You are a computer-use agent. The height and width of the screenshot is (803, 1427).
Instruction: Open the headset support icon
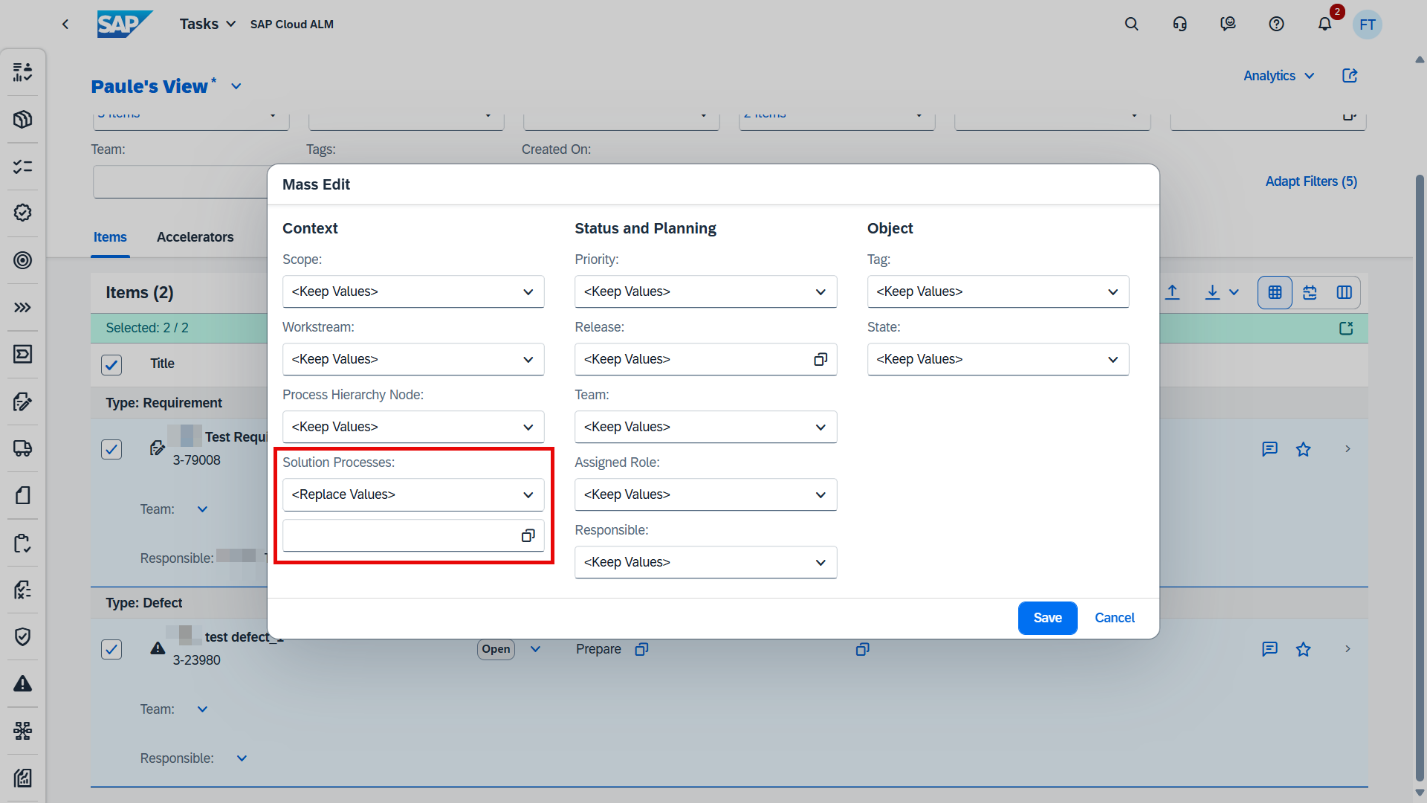click(1180, 24)
